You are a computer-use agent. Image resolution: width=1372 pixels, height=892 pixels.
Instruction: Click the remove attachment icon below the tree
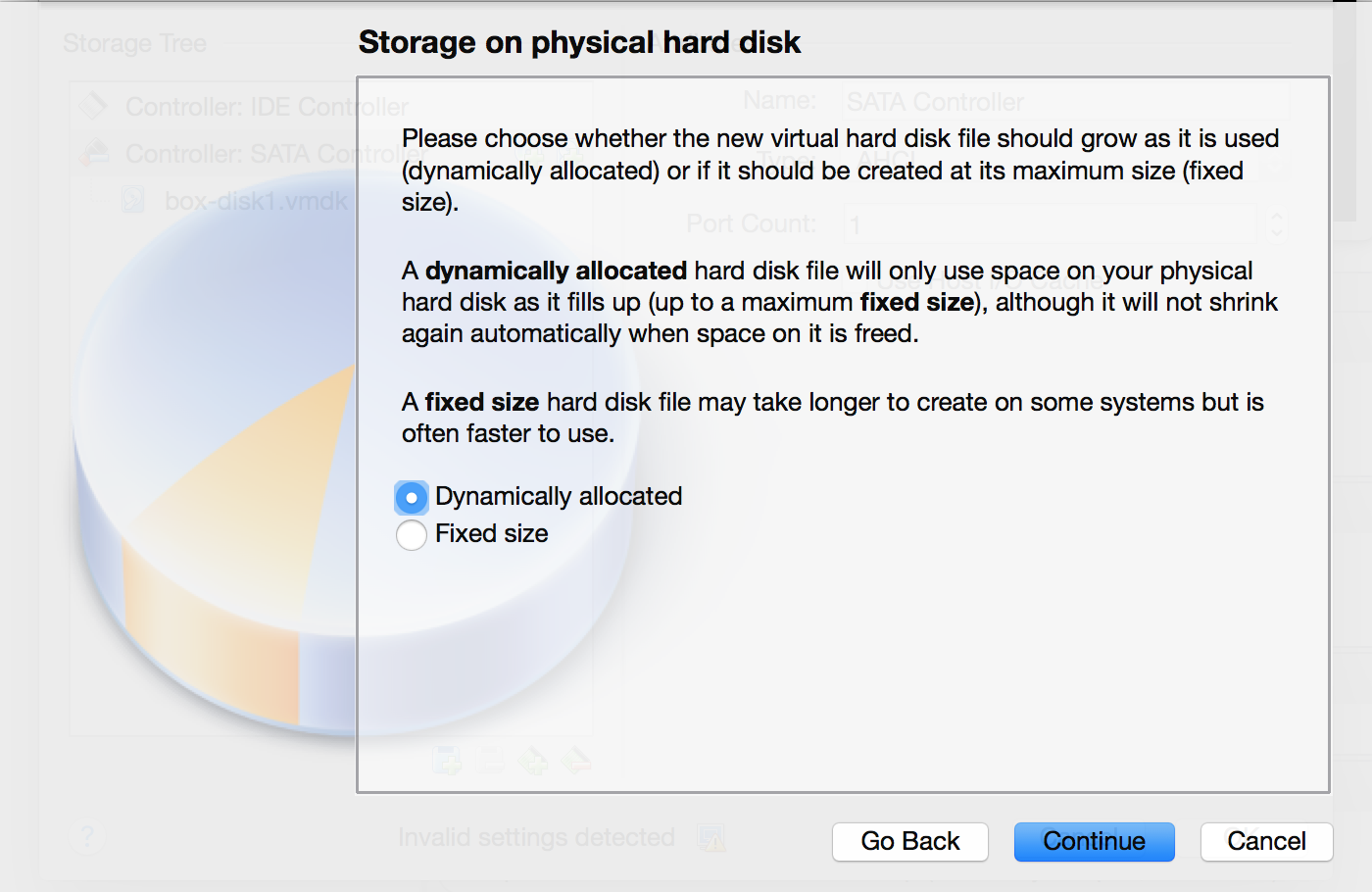point(577,760)
